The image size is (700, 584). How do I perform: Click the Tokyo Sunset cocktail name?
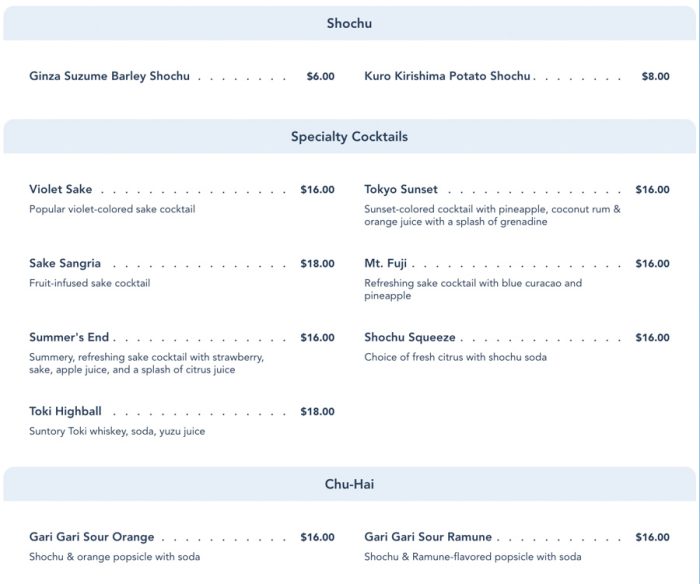tap(401, 189)
